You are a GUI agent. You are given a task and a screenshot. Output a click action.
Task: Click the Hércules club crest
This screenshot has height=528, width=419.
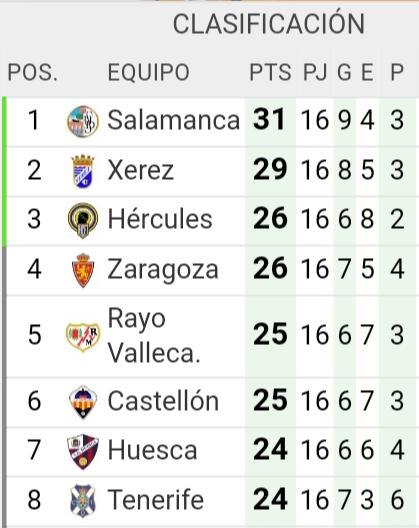coord(83,220)
